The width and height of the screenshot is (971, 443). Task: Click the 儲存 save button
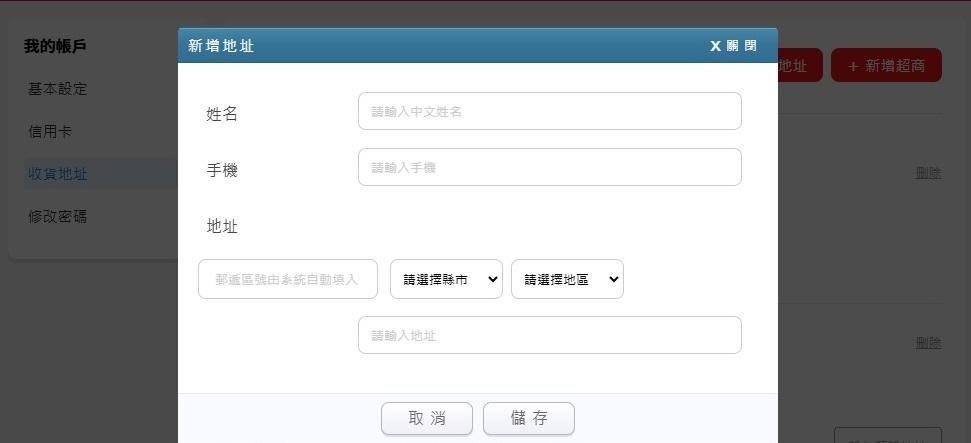pyautogui.click(x=529, y=418)
